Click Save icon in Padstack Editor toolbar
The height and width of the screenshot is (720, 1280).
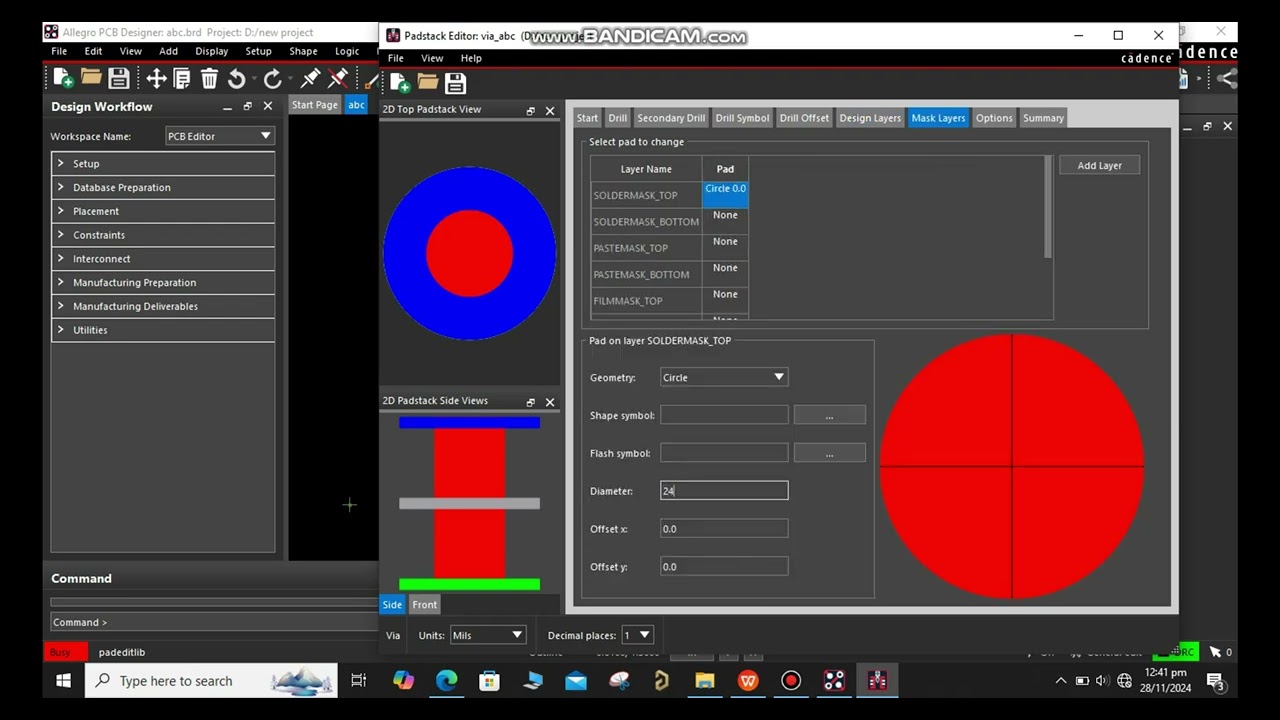pos(455,83)
